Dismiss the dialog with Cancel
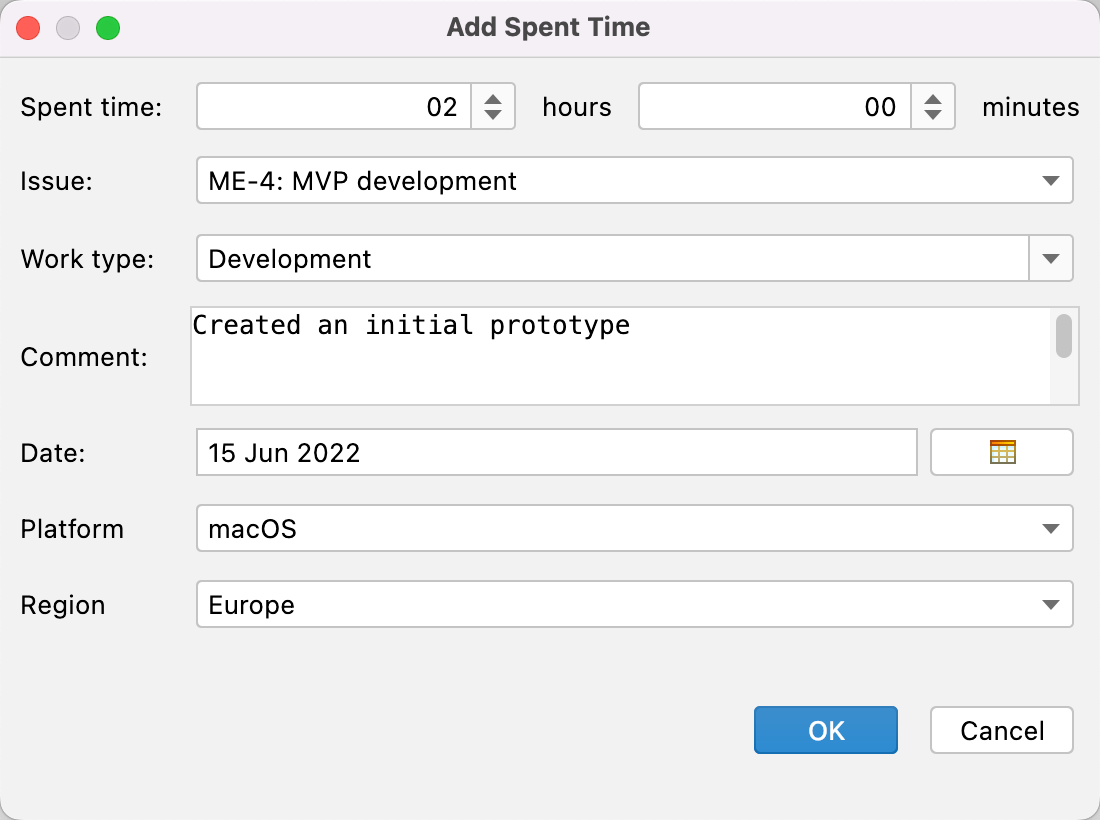The image size is (1100, 820). click(x=1001, y=730)
